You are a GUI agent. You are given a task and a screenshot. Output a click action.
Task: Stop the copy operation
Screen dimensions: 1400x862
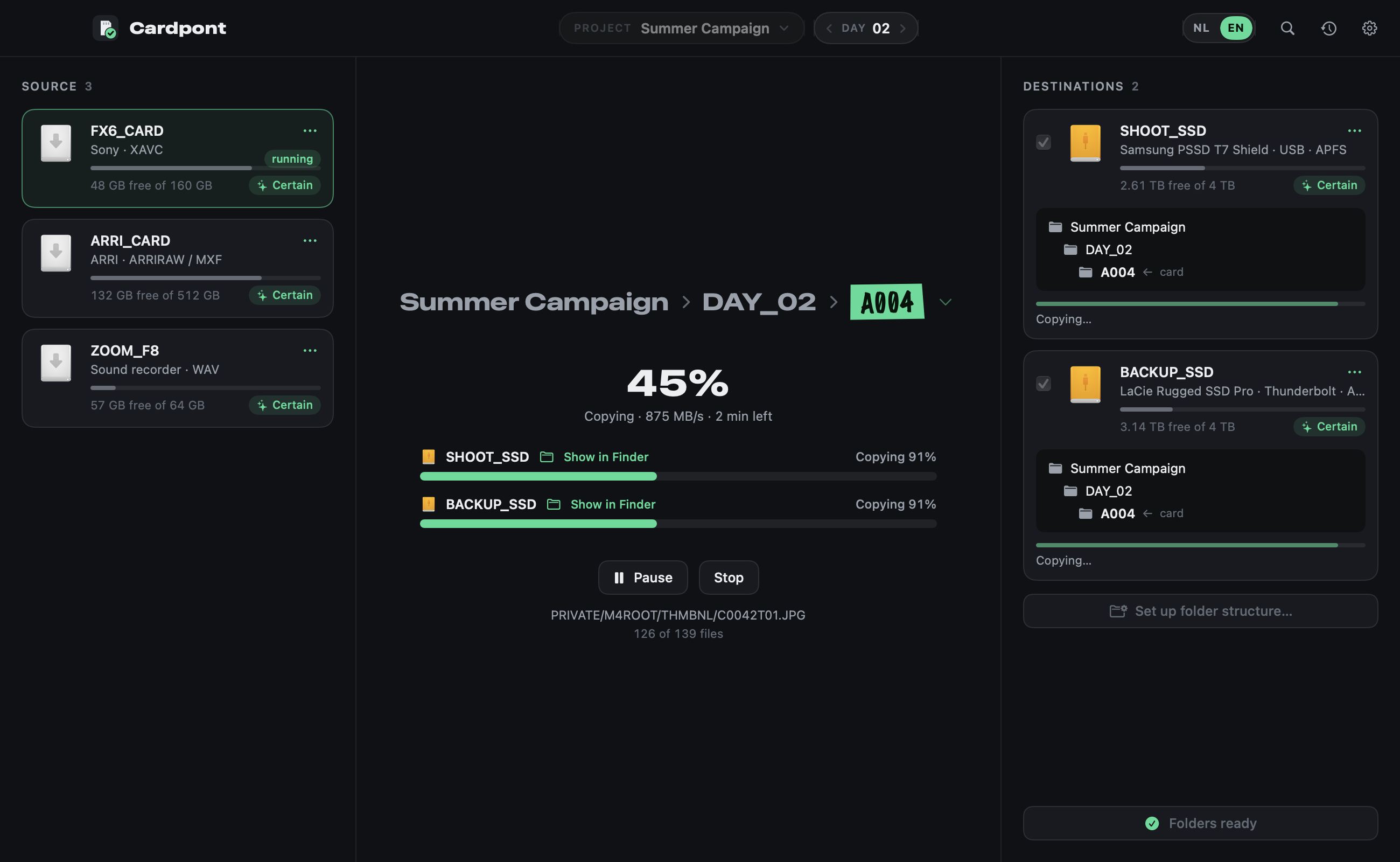click(728, 578)
